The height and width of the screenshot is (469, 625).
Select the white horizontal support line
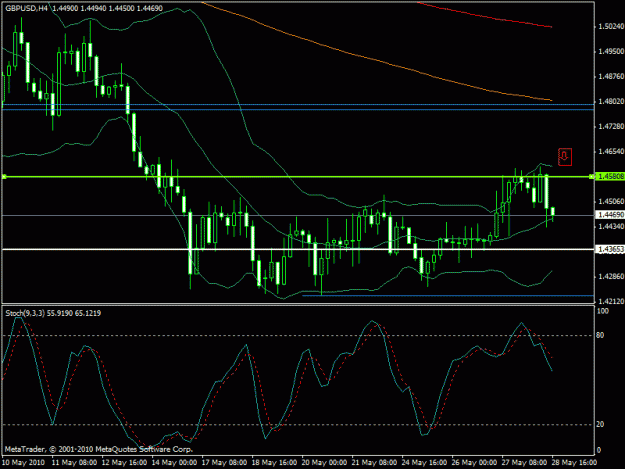click(x=298, y=249)
